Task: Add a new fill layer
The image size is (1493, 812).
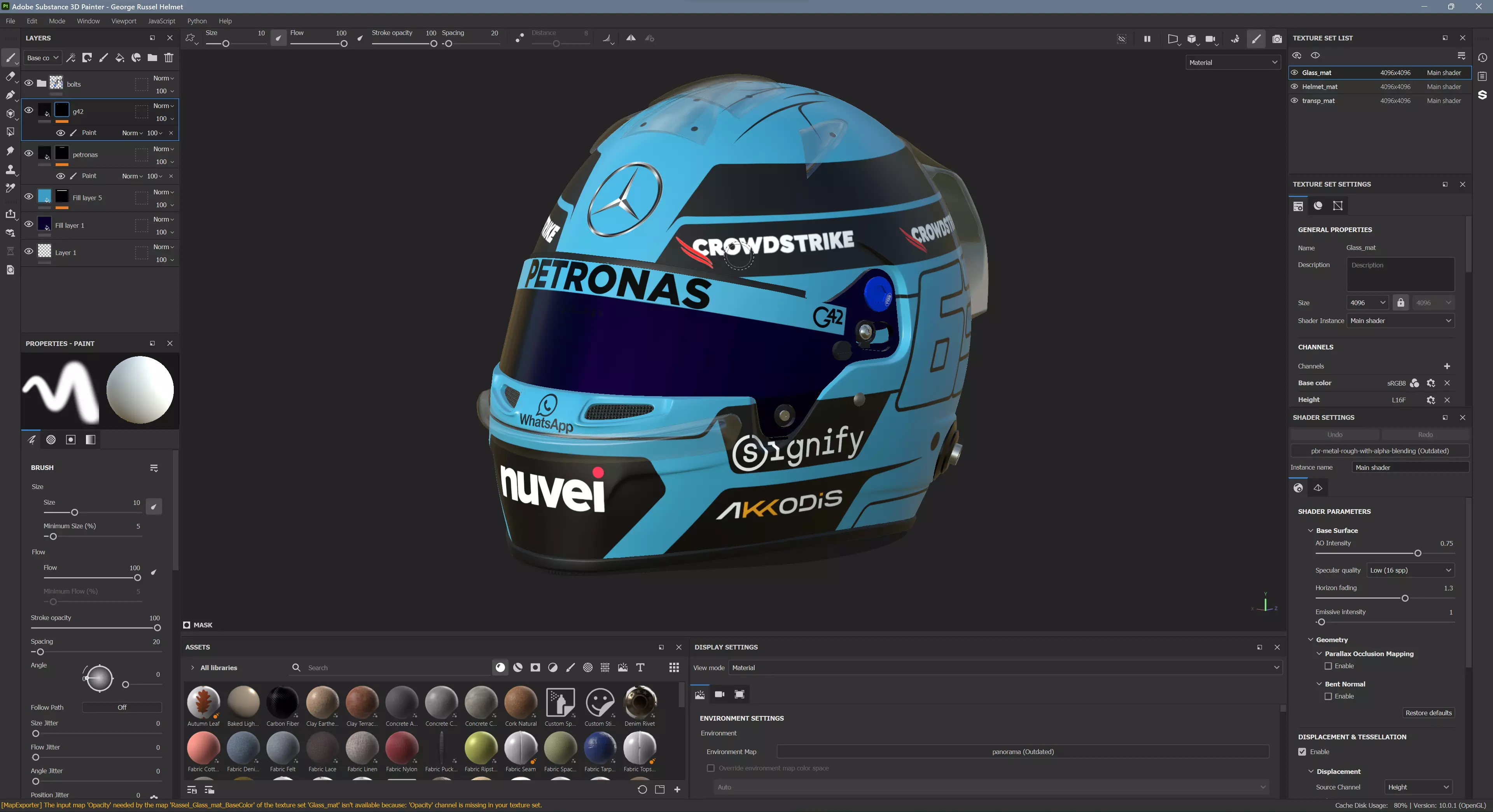Action: point(119,58)
